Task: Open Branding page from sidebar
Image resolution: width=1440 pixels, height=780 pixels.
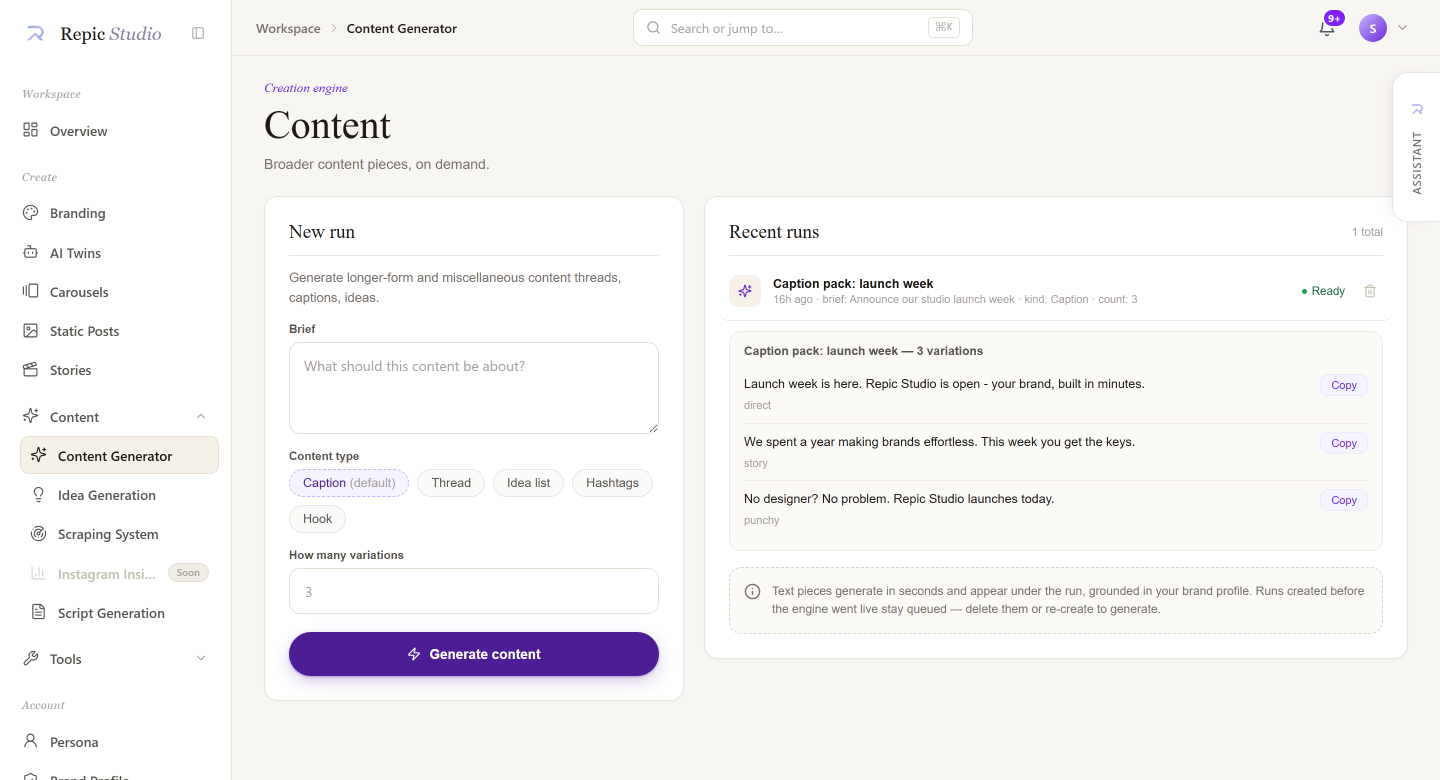Action: [119, 213]
